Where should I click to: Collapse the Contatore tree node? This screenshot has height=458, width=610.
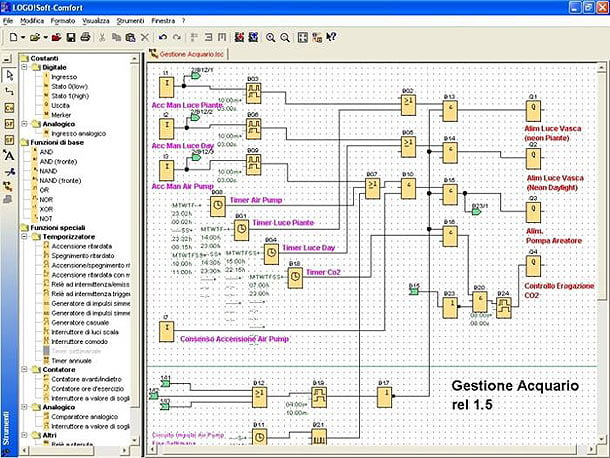point(25,369)
